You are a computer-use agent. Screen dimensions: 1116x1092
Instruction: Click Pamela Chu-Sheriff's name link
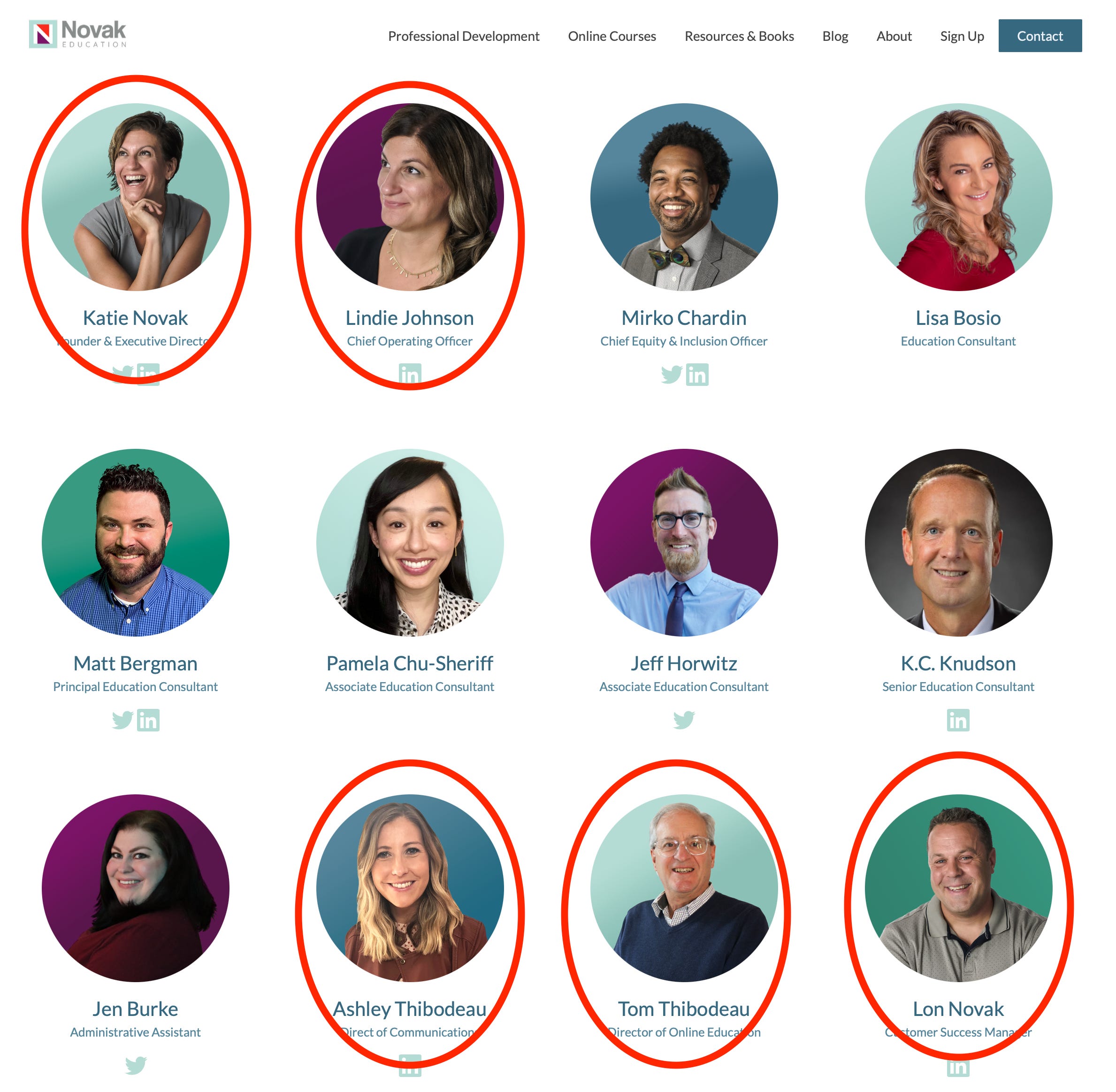click(x=410, y=663)
